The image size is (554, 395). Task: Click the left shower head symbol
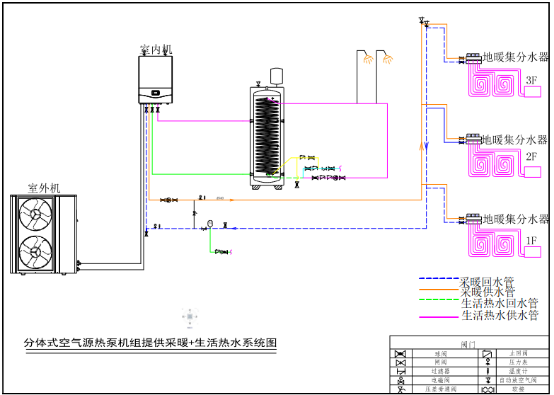[368, 59]
